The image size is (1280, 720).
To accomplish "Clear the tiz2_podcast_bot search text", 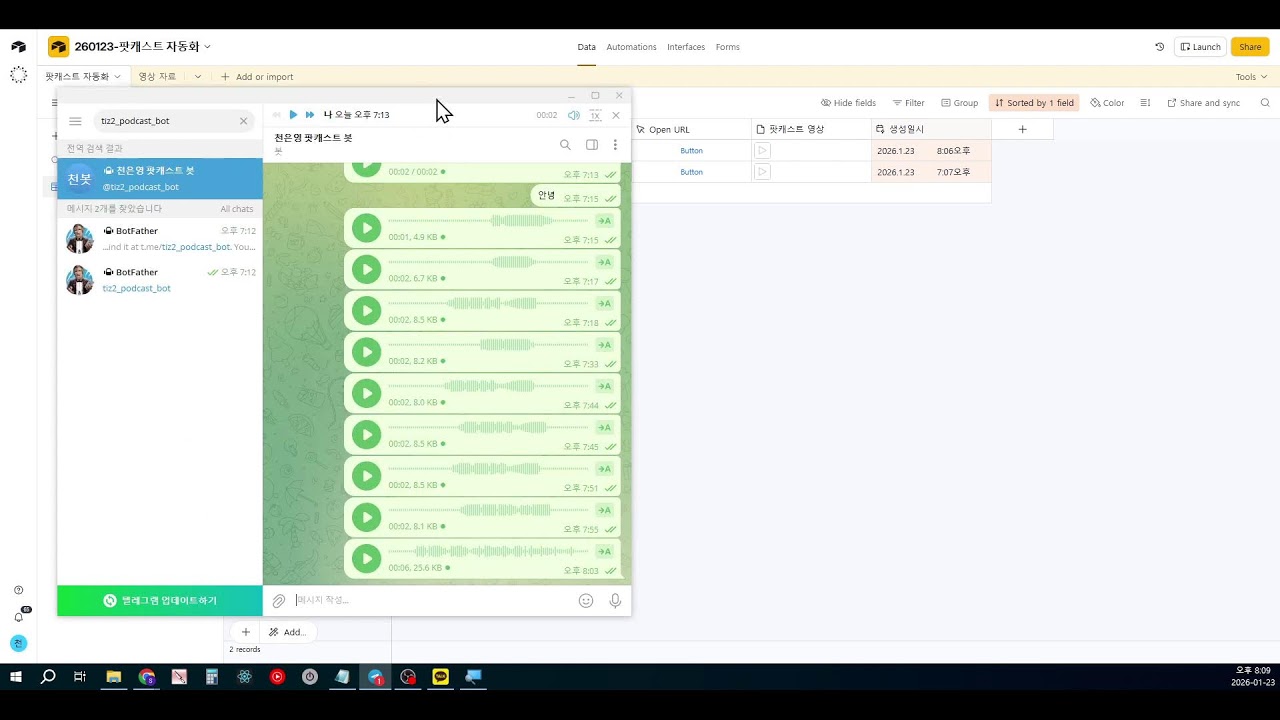I will (243, 121).
